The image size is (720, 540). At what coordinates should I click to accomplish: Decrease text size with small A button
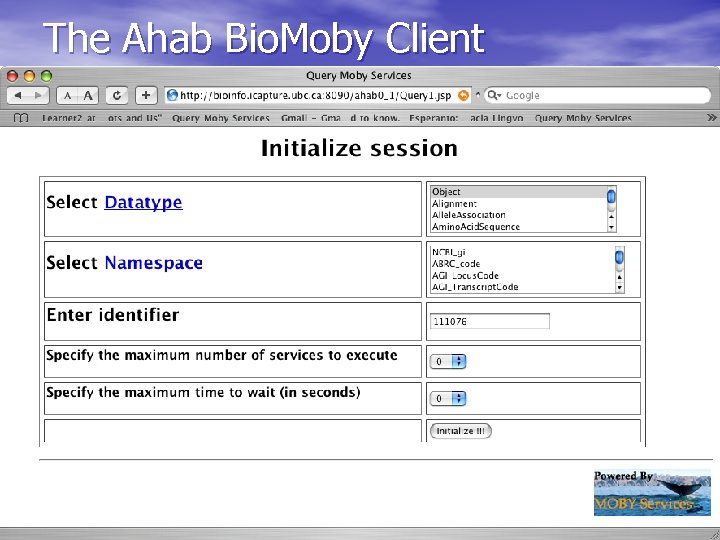click(67, 96)
